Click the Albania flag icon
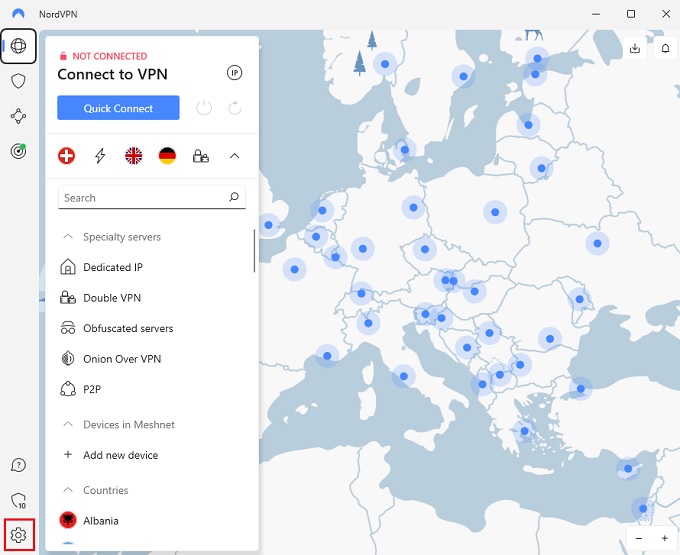The image size is (680, 555). (68, 520)
